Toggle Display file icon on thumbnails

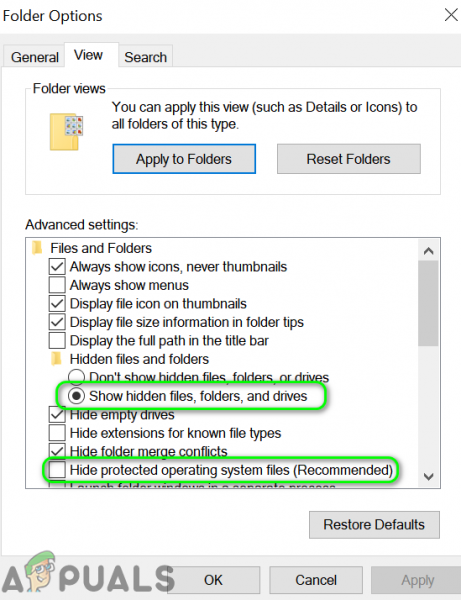(57, 303)
